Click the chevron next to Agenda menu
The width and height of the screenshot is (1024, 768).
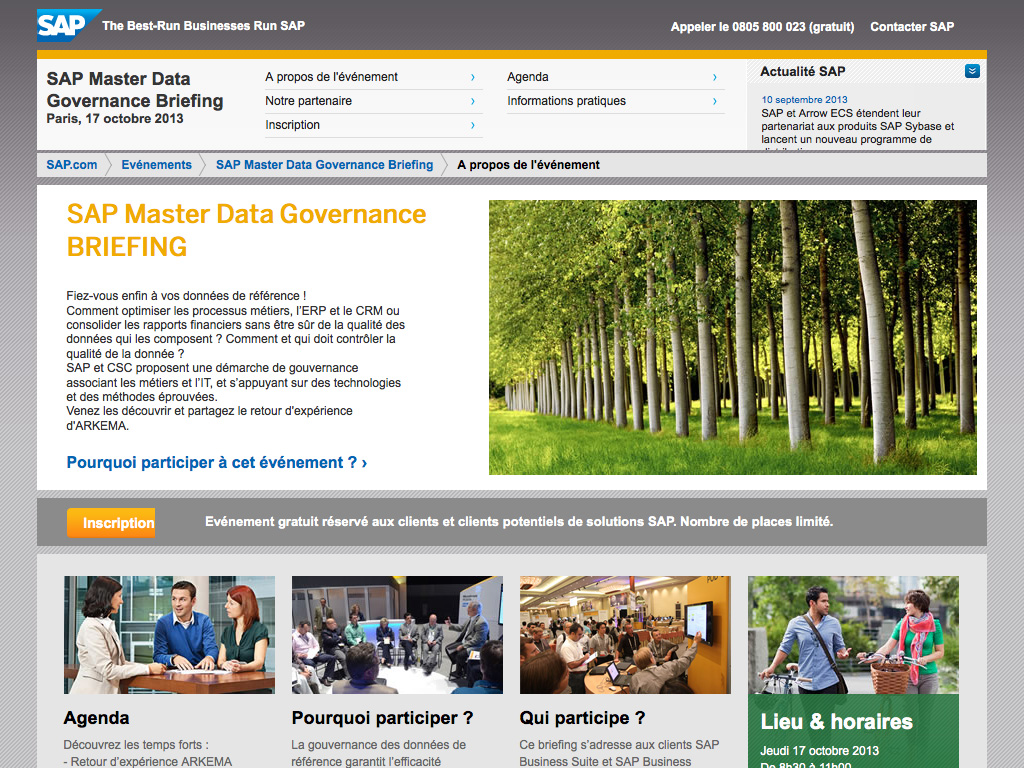coord(714,77)
